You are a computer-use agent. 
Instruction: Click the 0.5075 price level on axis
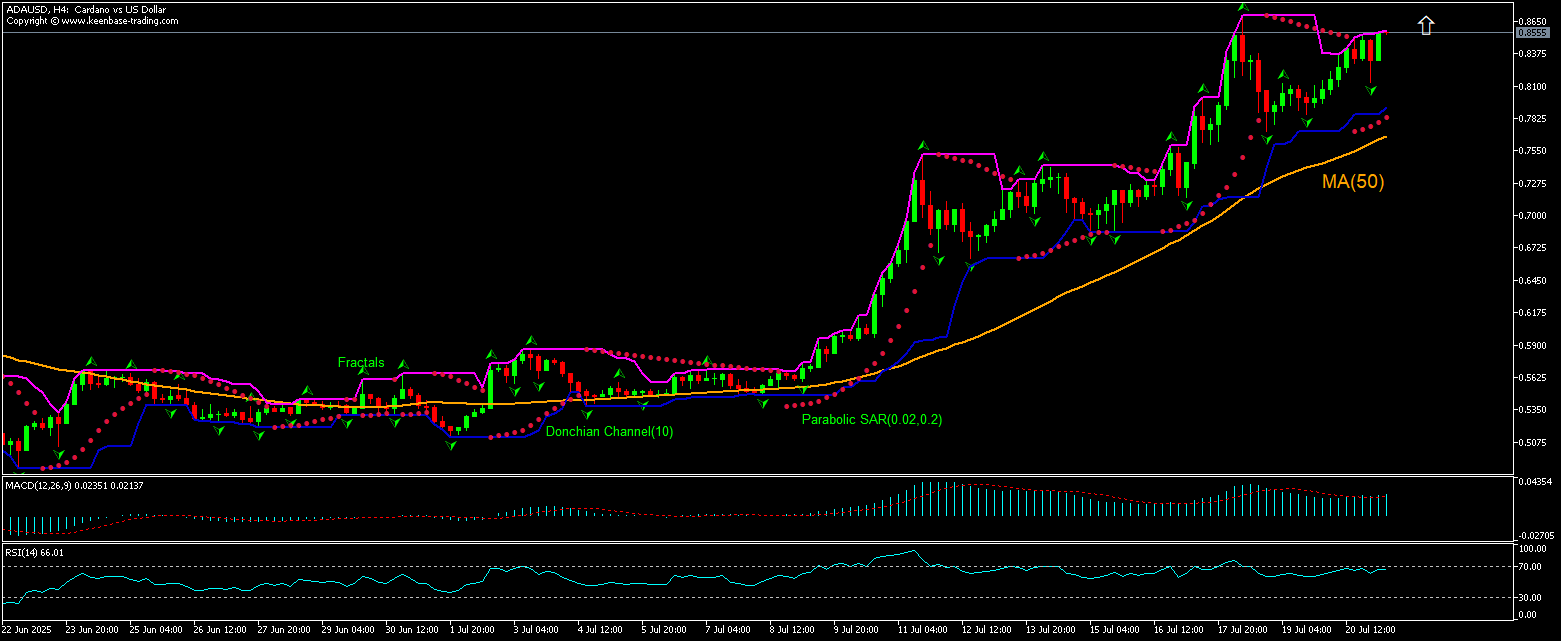point(1532,443)
